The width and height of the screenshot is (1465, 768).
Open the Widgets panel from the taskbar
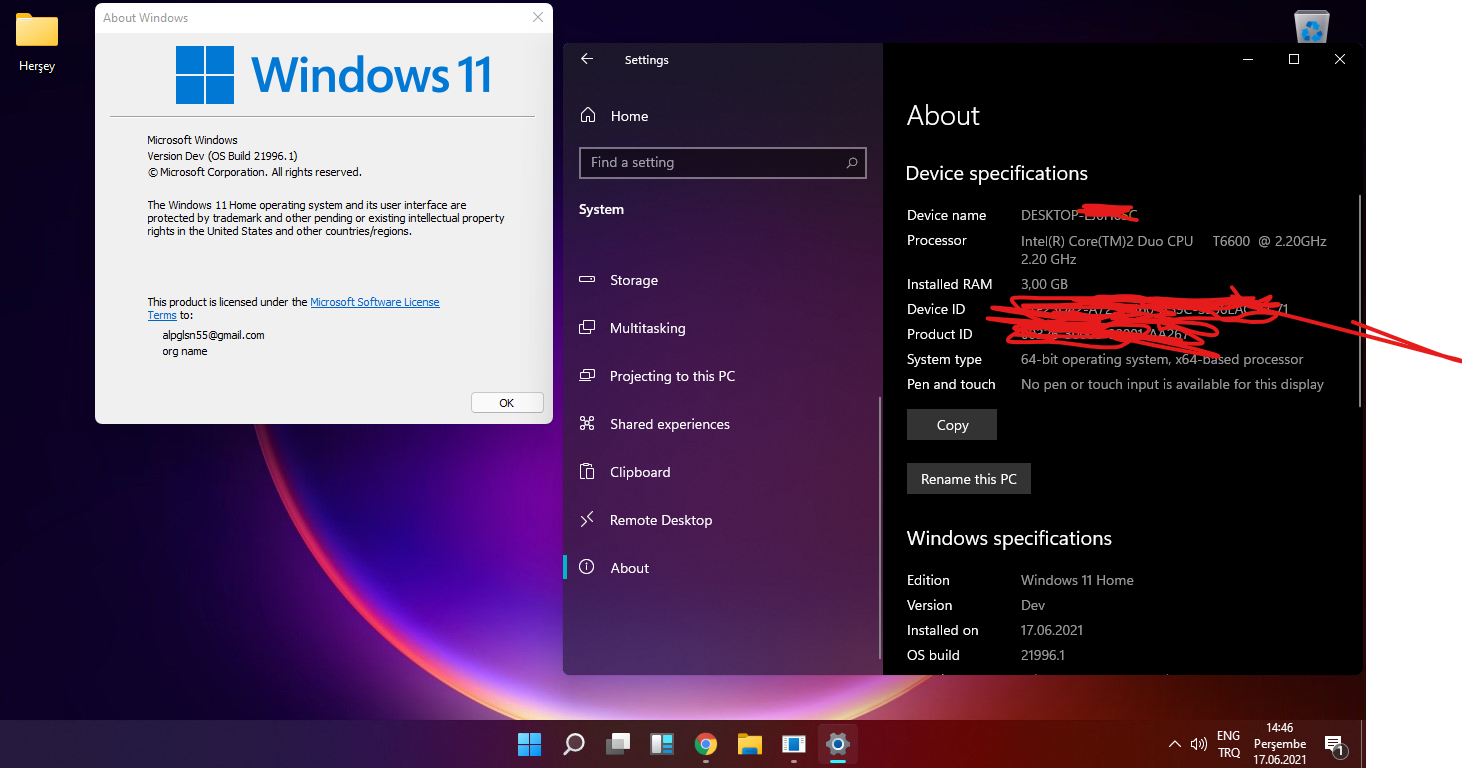point(662,744)
